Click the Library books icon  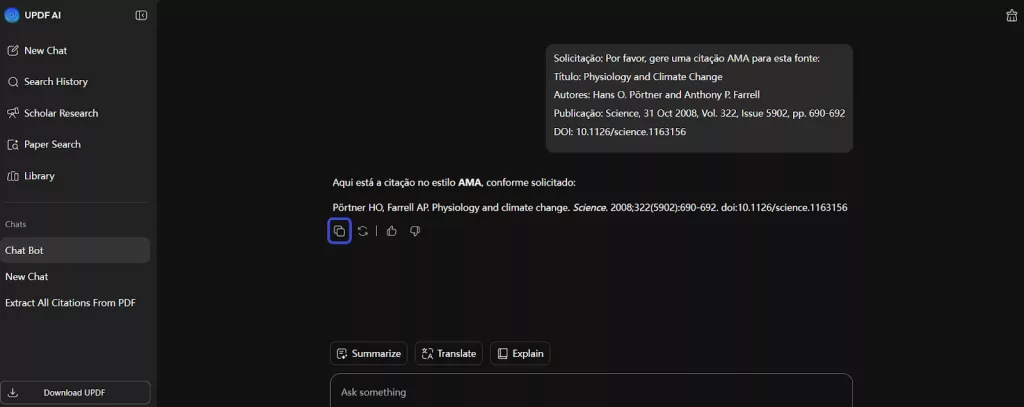point(12,176)
